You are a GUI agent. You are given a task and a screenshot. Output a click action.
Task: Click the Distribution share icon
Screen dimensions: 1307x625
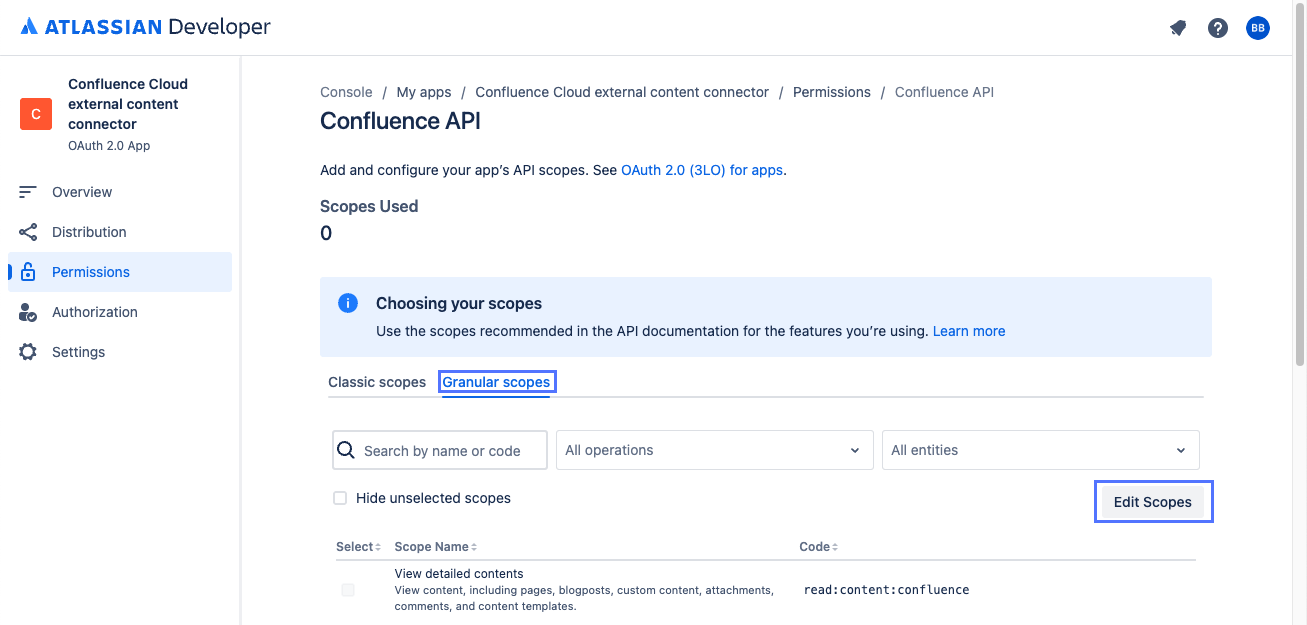[x=28, y=232]
